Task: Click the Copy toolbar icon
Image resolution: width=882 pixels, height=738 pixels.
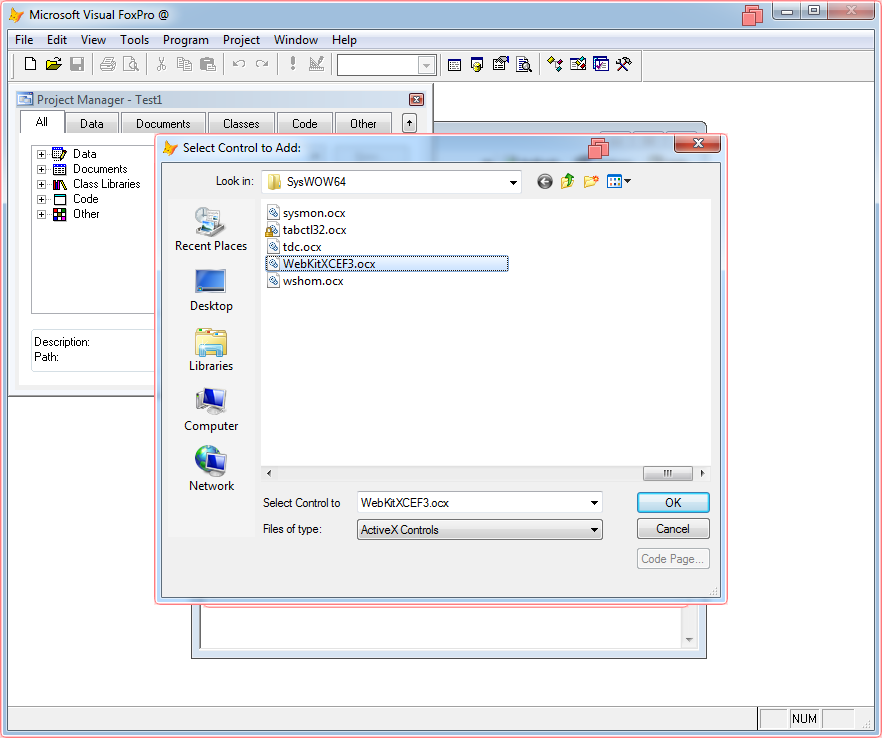Action: tap(184, 64)
